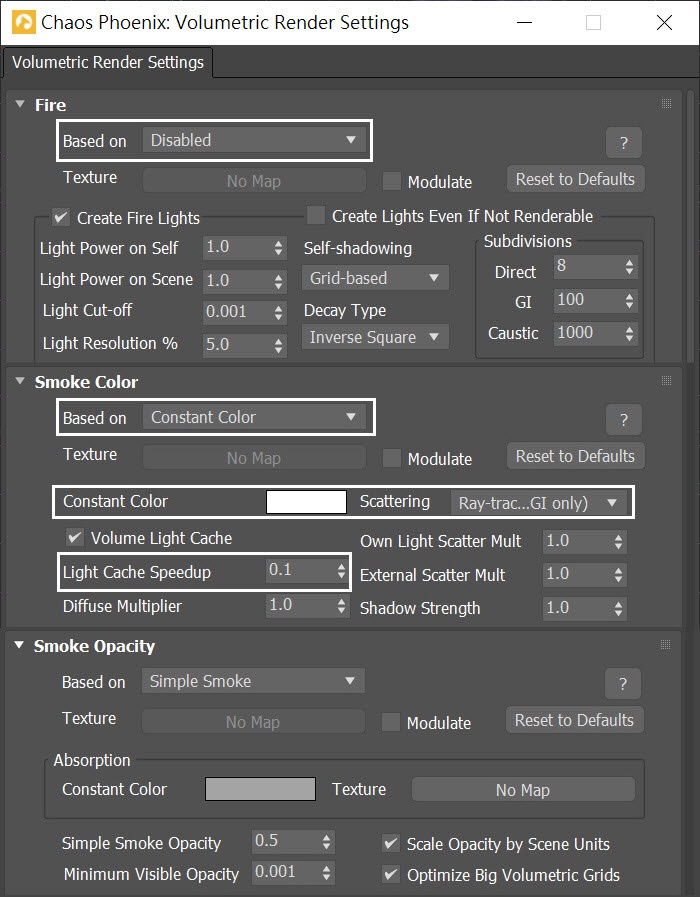Click the Chaos Phoenix title bar logo
The width and height of the screenshot is (700, 897).
23,23
